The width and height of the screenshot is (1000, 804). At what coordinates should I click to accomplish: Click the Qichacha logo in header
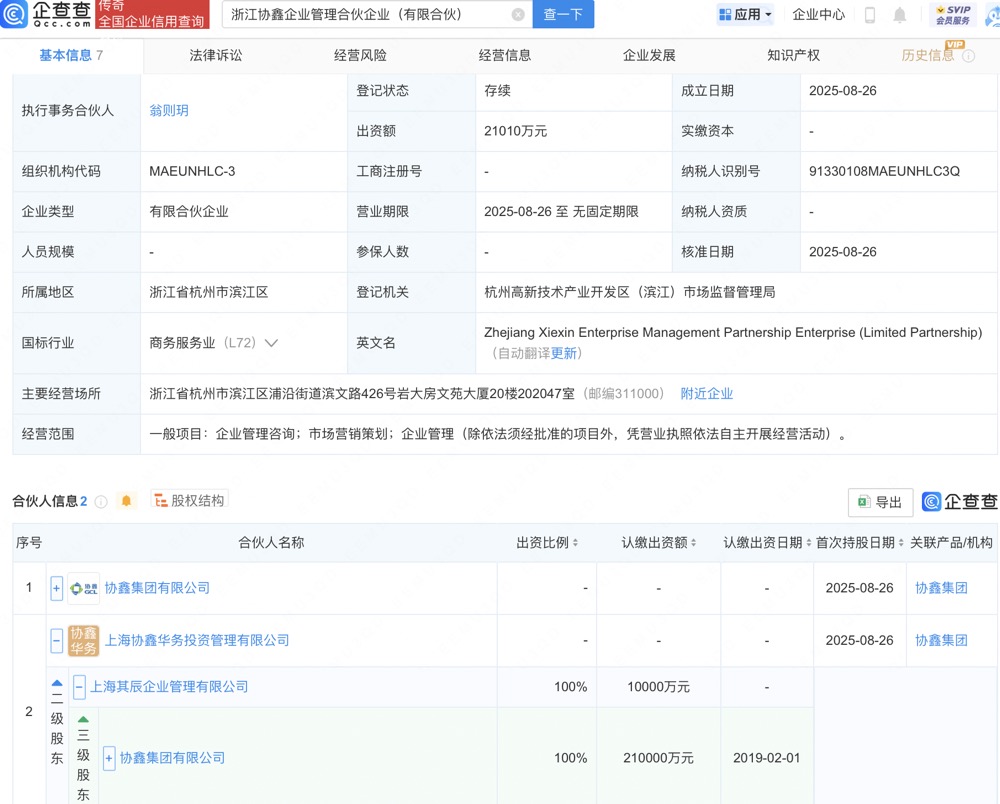[x=47, y=14]
